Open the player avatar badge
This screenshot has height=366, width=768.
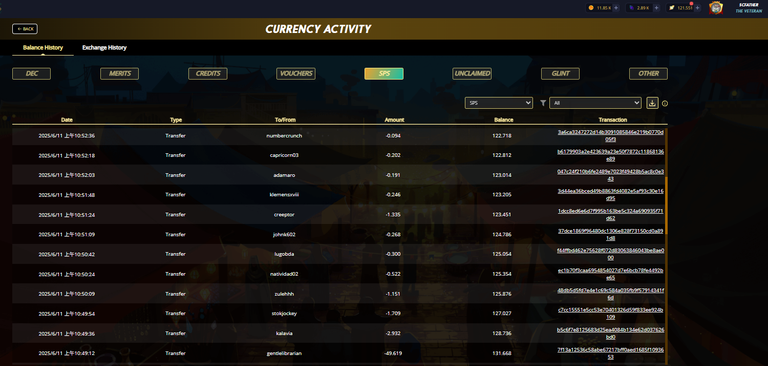pyautogui.click(x=716, y=8)
